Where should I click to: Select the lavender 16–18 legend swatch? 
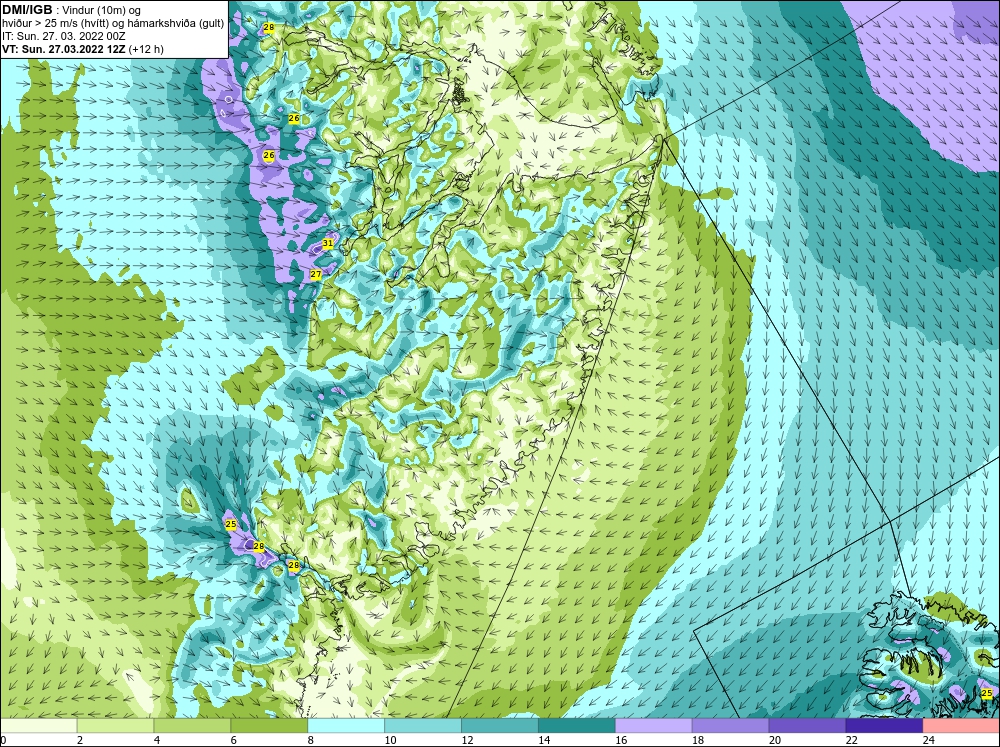(654, 726)
